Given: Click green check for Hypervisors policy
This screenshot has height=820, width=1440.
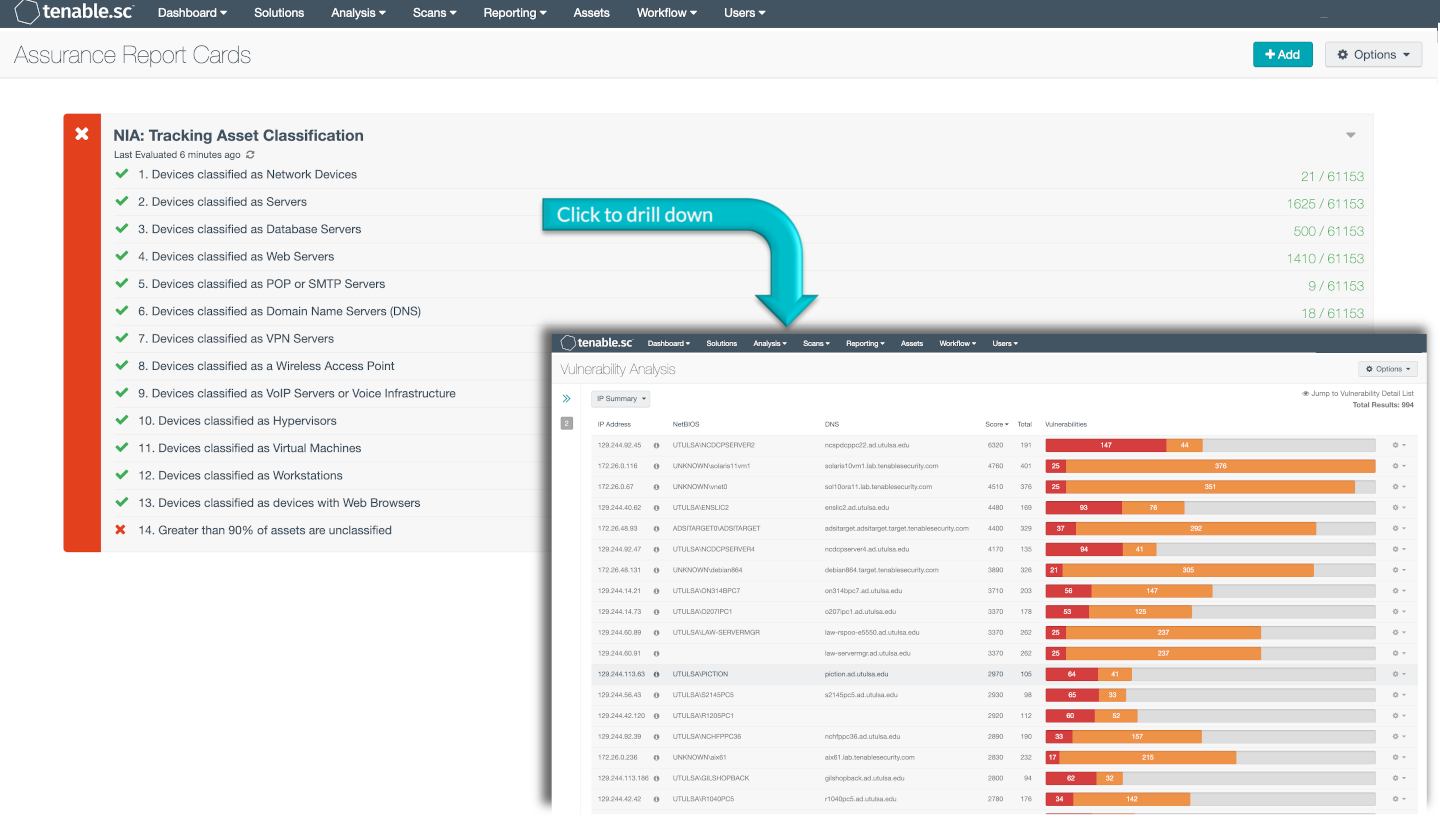Looking at the screenshot, I should click(122, 421).
